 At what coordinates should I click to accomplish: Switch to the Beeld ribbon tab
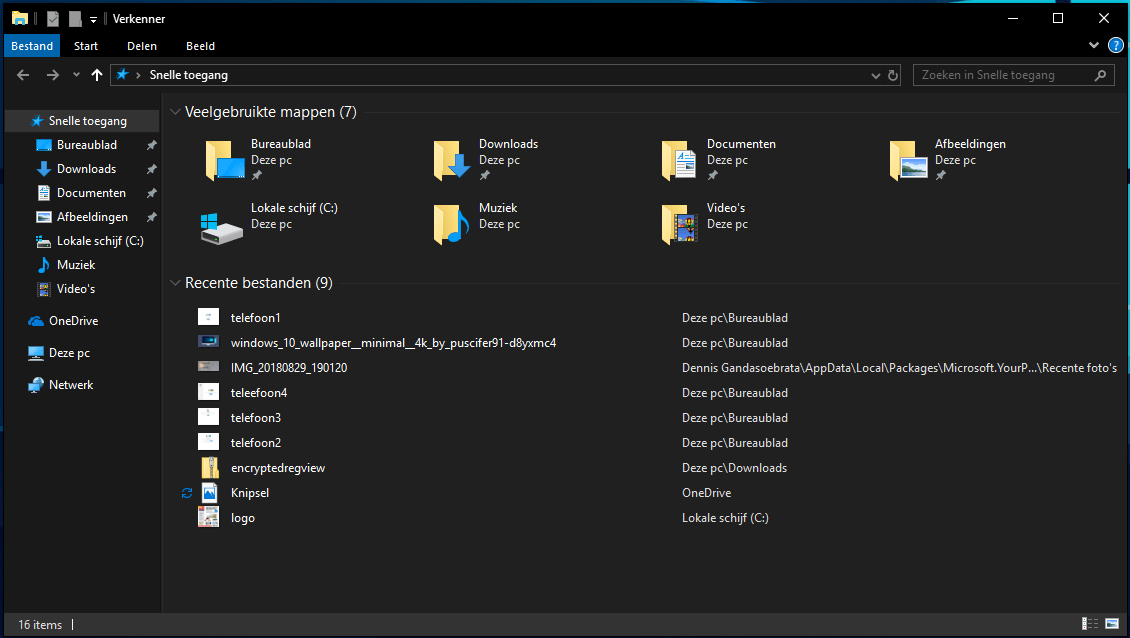200,46
